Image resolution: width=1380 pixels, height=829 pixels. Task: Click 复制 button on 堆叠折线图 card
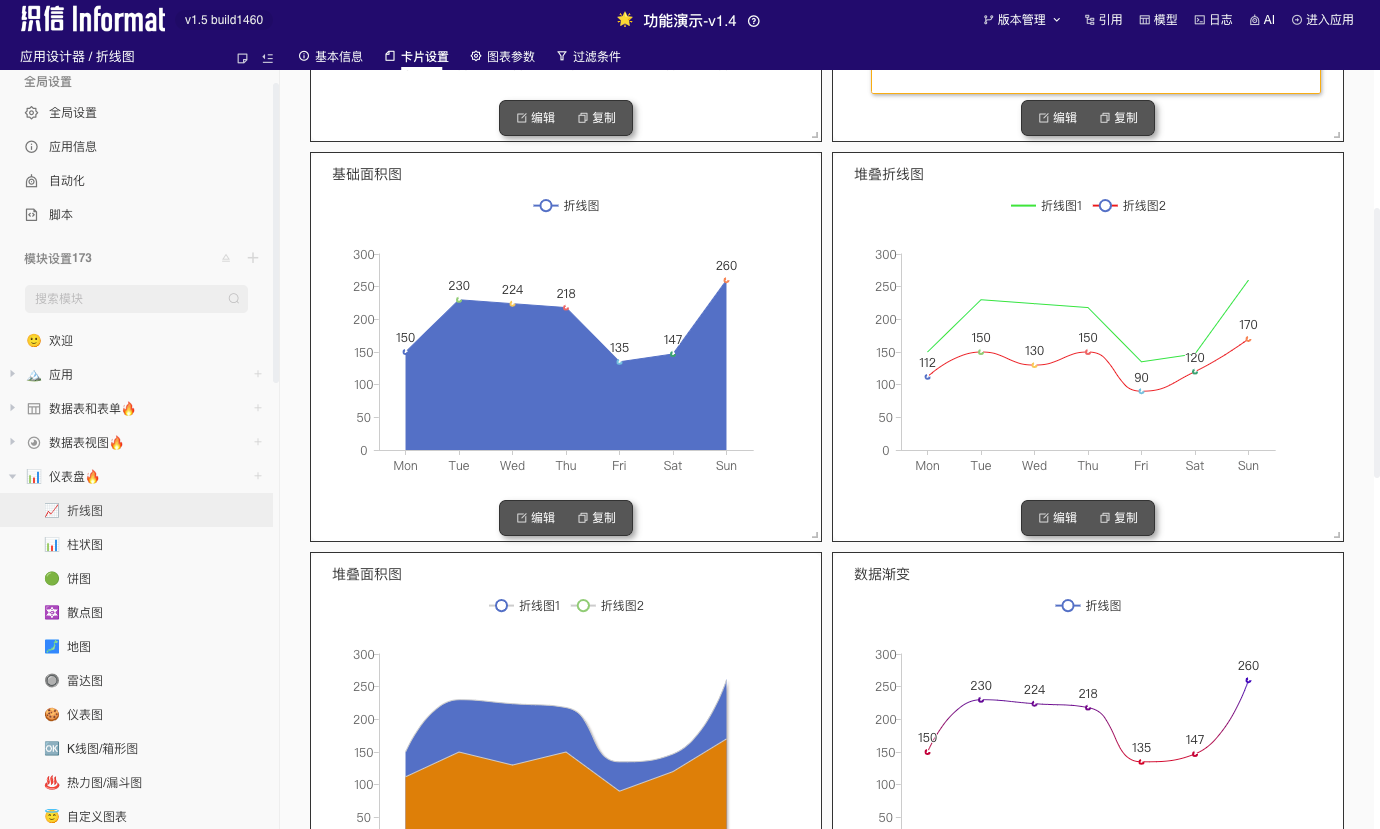click(x=1119, y=518)
